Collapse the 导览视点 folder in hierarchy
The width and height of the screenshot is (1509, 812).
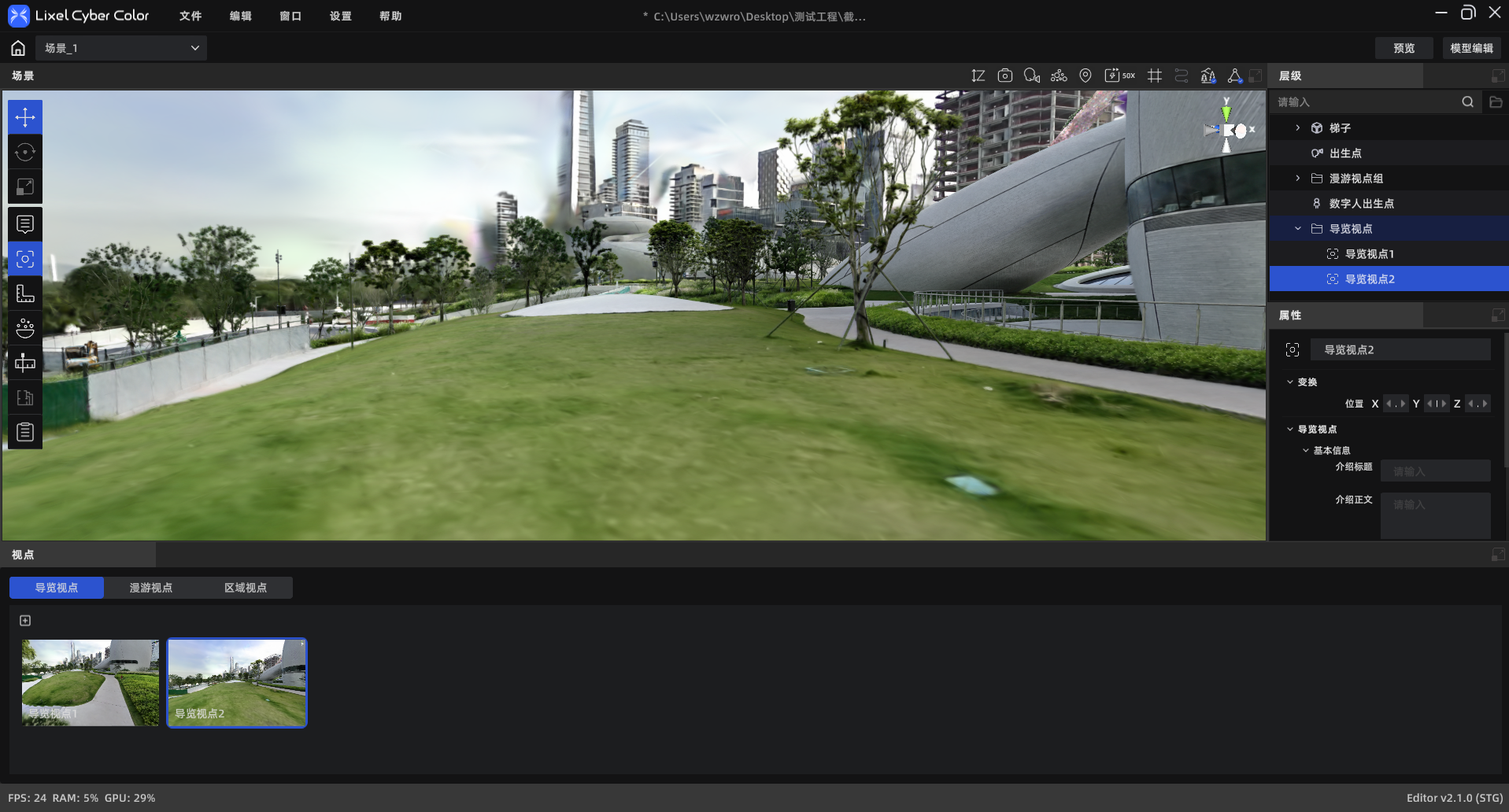click(x=1298, y=229)
